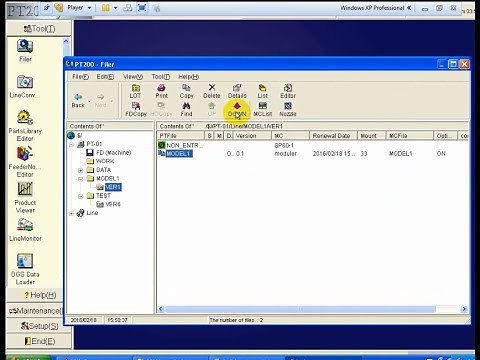Image resolution: width=480 pixels, height=360 pixels.
Task: Click the UP toolbar icon
Action: click(212, 109)
